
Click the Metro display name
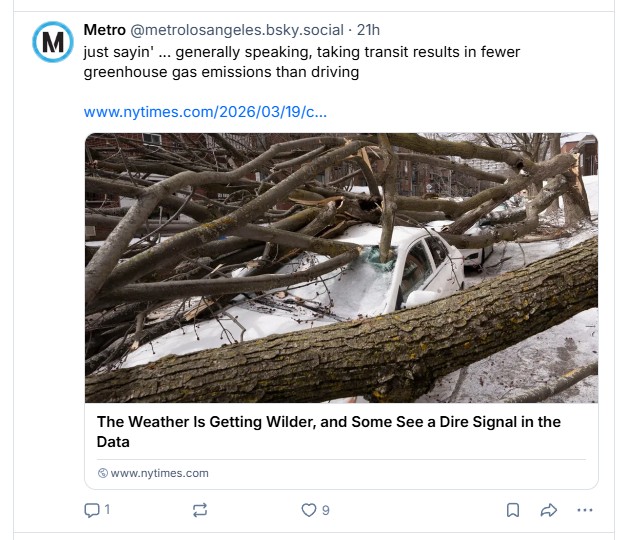[104, 30]
